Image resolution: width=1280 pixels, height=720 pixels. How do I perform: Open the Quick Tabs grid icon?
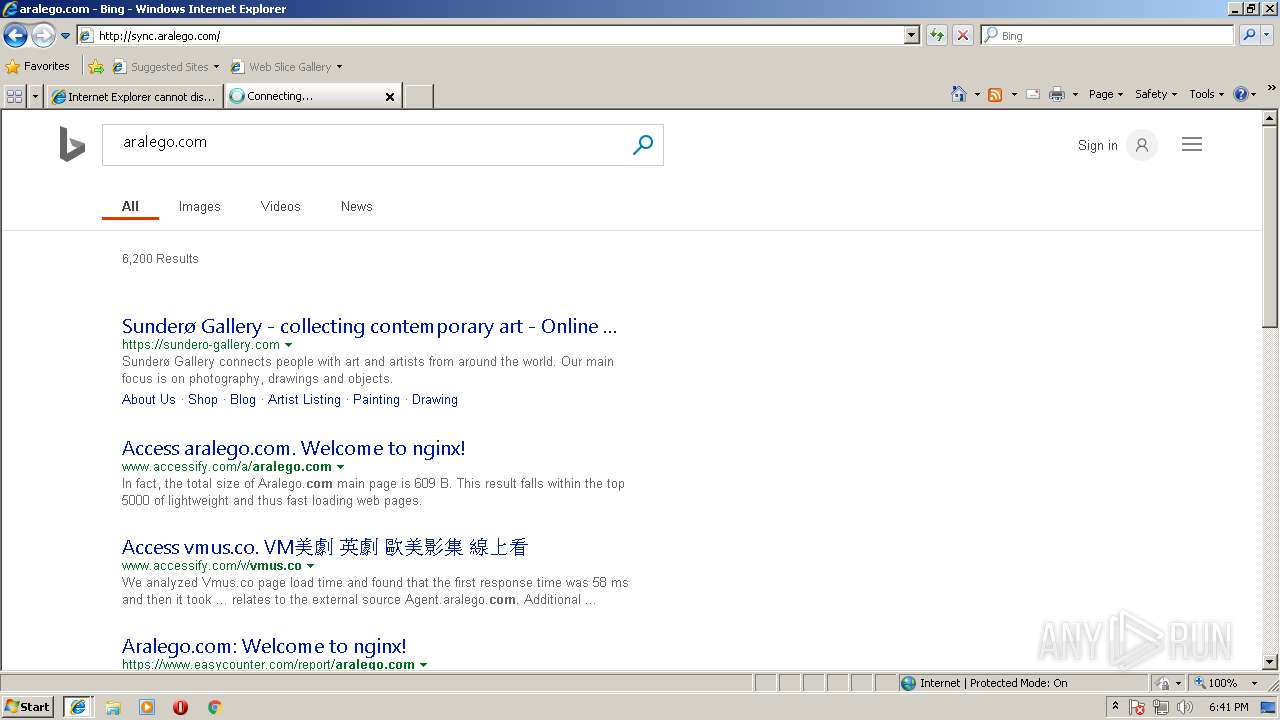(14, 96)
